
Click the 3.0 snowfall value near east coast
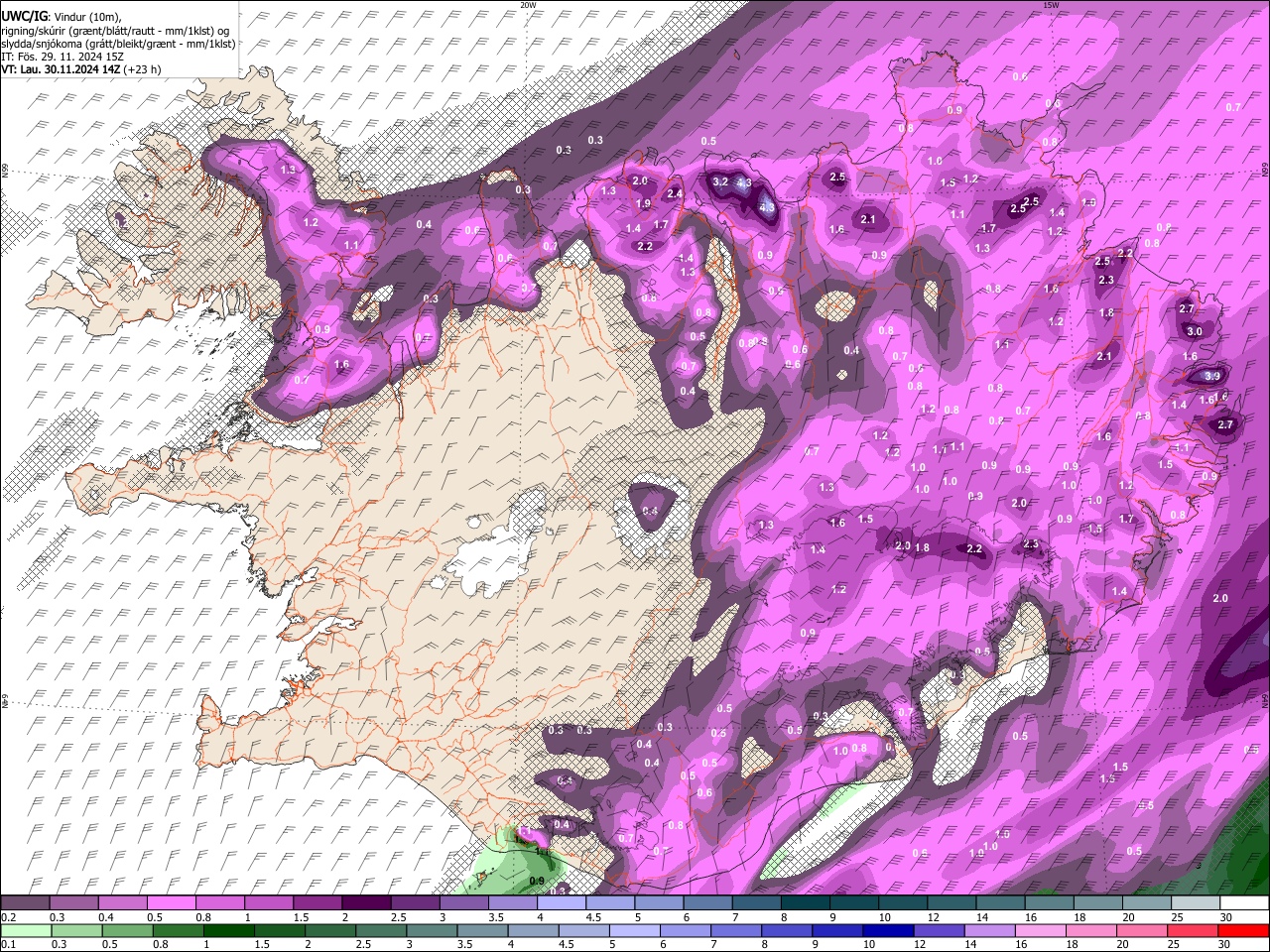tap(1195, 331)
